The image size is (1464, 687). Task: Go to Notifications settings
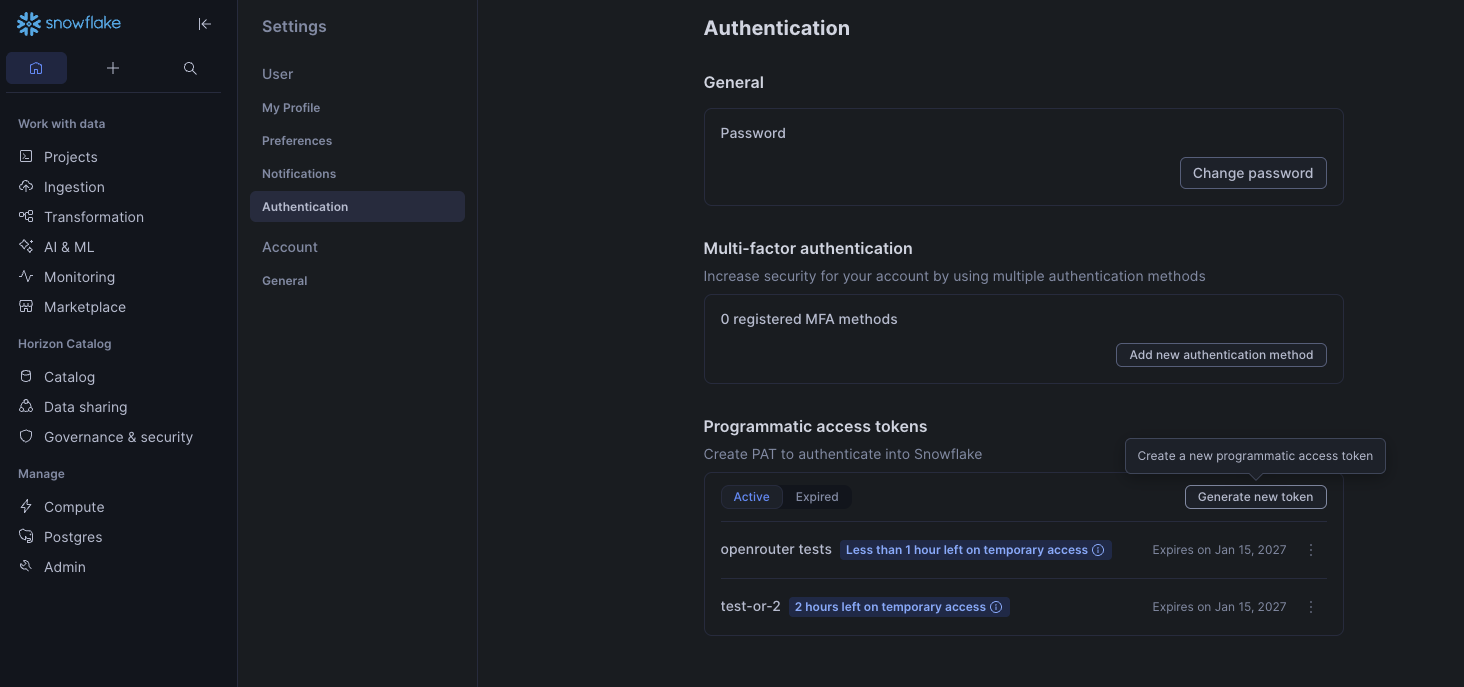tap(299, 174)
